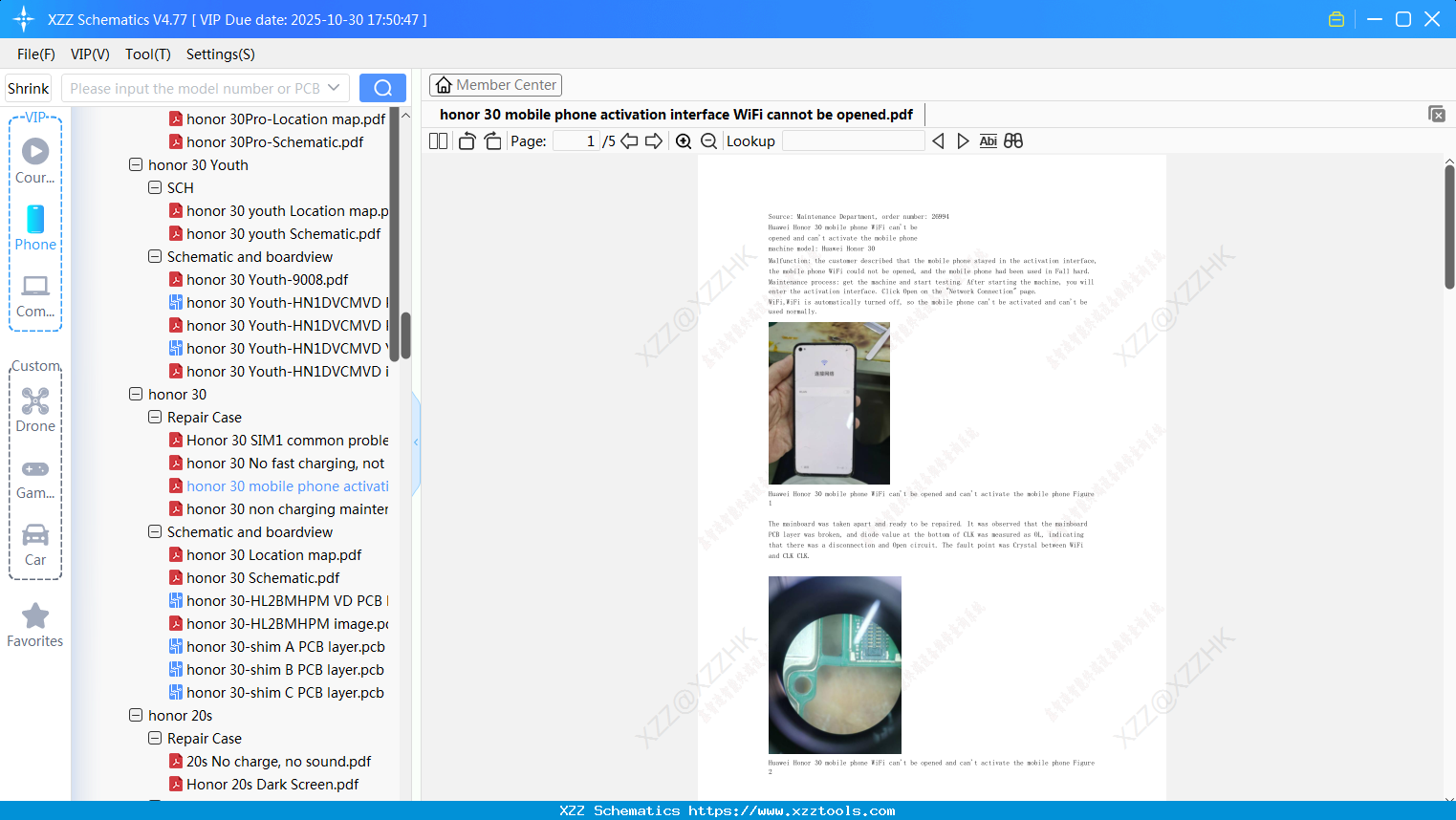Rotate the page counterclockwise

click(x=467, y=141)
